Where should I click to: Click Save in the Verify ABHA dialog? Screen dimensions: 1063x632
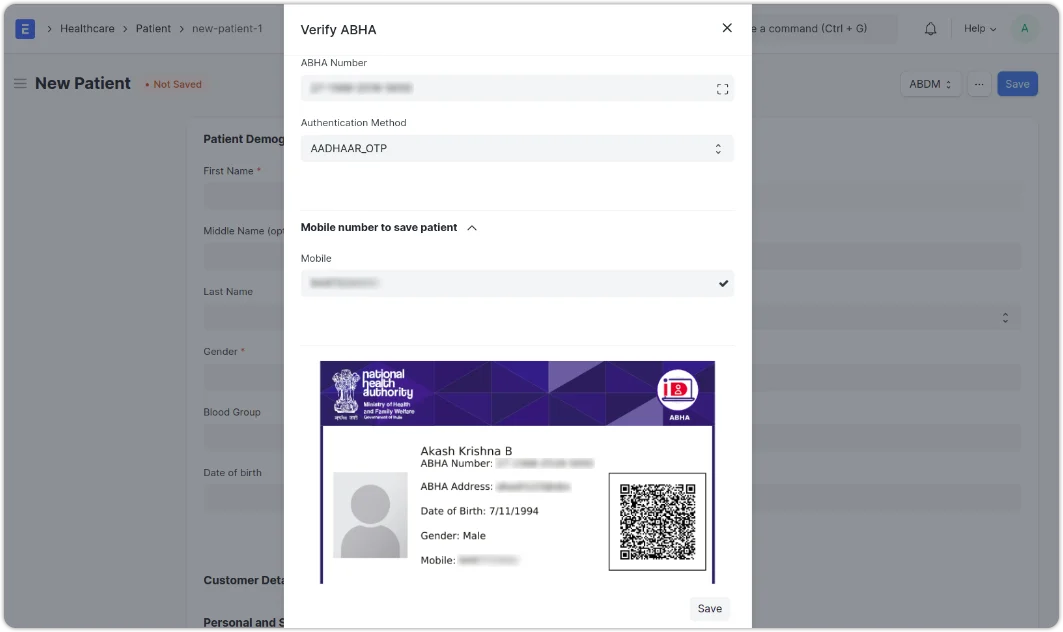709,608
